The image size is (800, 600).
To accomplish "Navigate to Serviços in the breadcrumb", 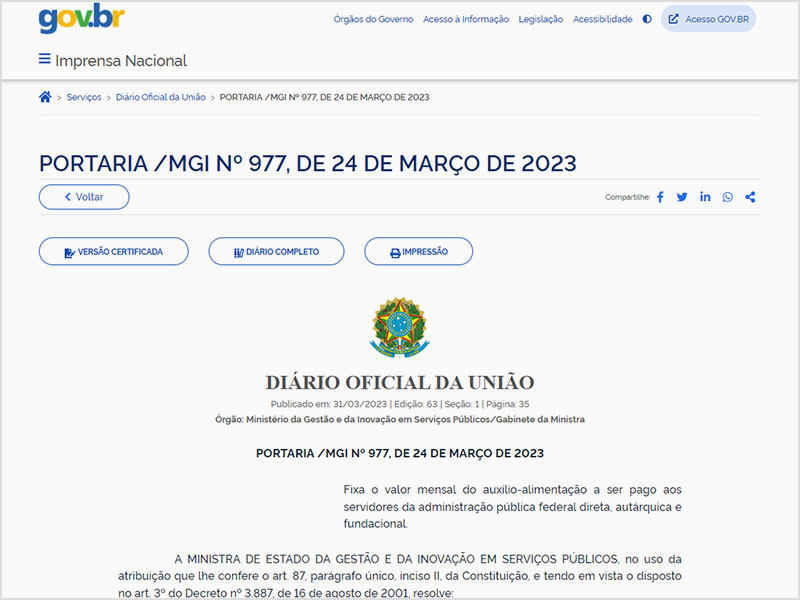I will pyautogui.click(x=84, y=97).
